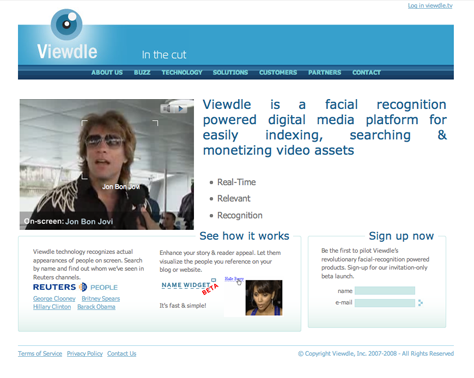Image resolution: width=474 pixels, height=378 pixels.
Task: Click the 'PEOPLE' label beside Reuters
Action: point(104,287)
